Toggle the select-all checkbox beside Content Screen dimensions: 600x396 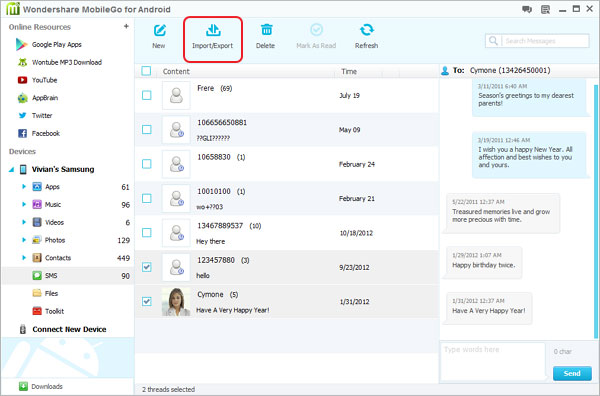146,71
